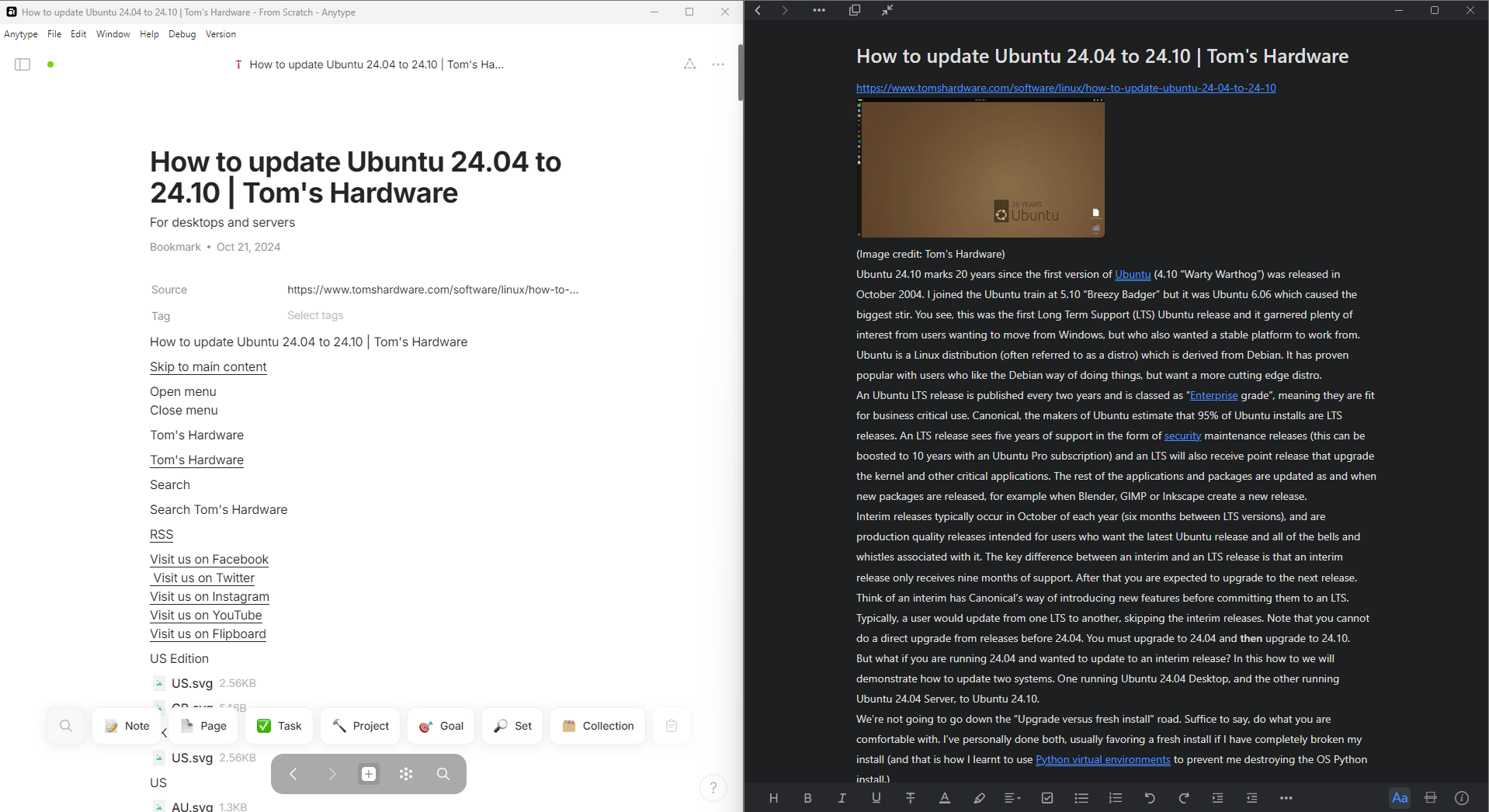
Task: Insert a checkbox to-do item
Action: [1047, 798]
